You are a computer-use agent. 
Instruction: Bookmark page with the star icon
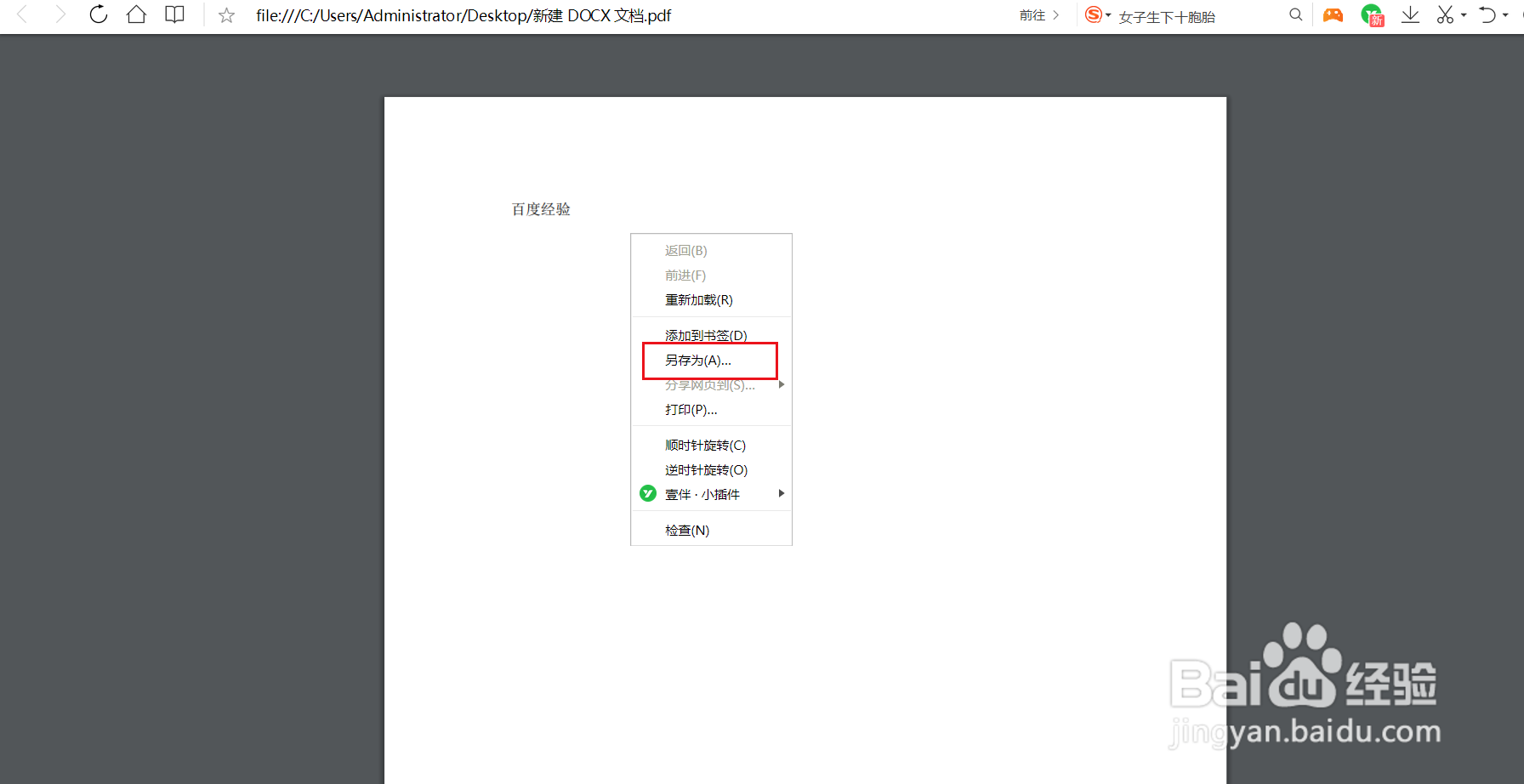[226, 15]
